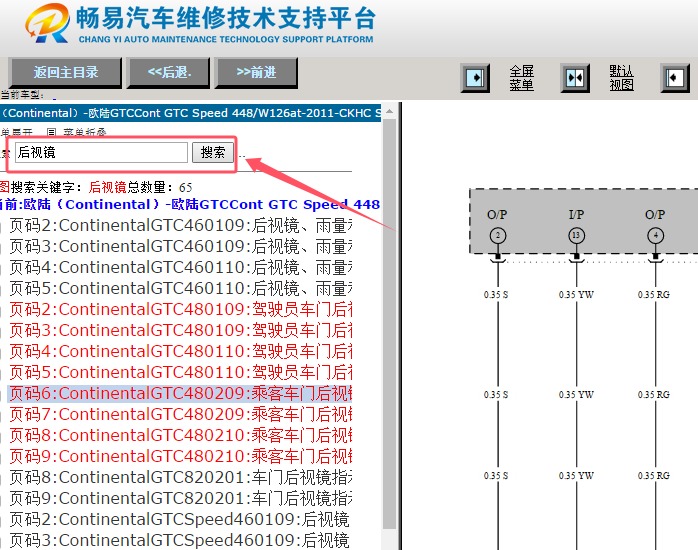The image size is (698, 550).
Task: Go forward with the >>前进 button
Action: pyautogui.click(x=256, y=73)
